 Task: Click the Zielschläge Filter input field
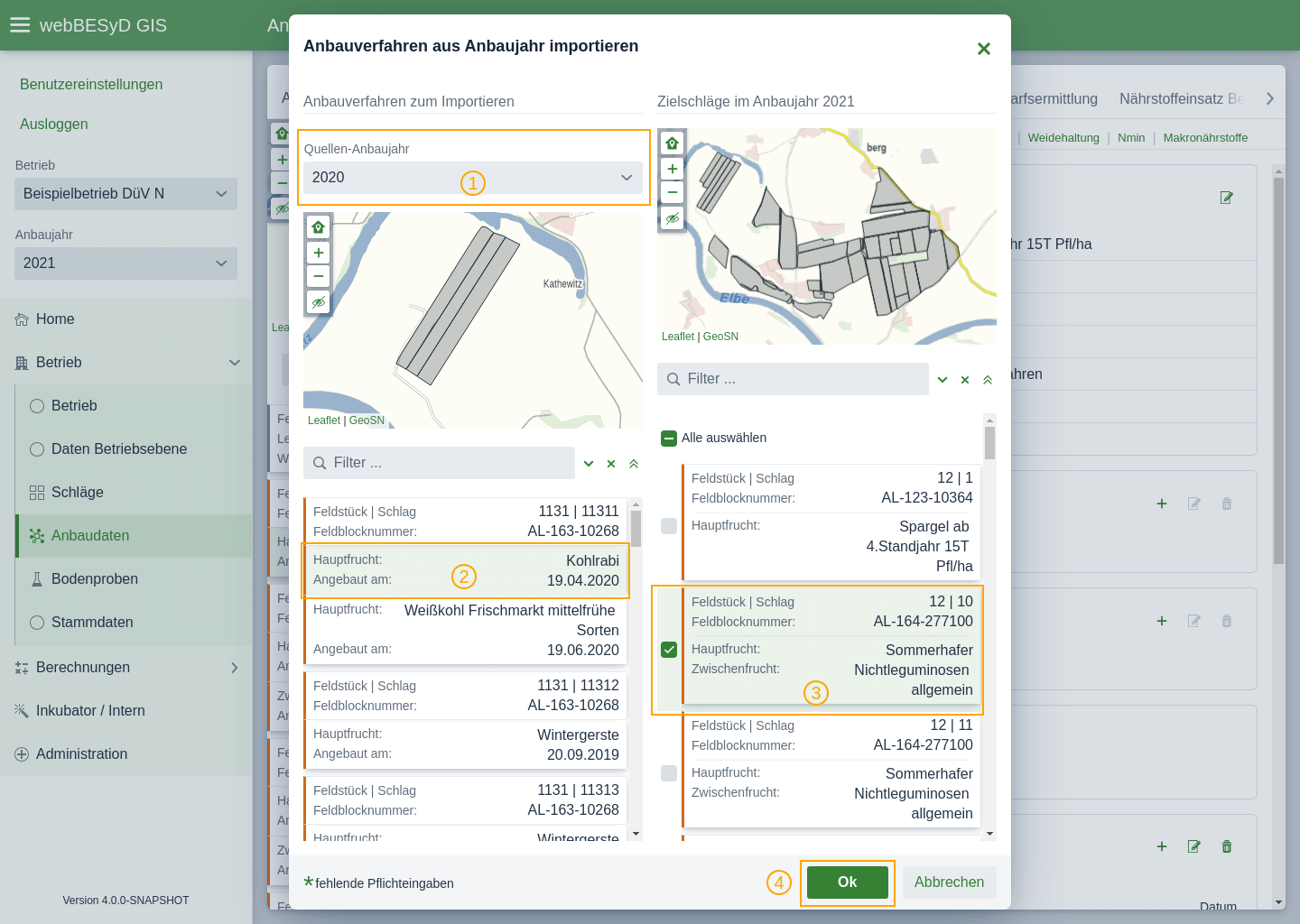click(x=793, y=379)
